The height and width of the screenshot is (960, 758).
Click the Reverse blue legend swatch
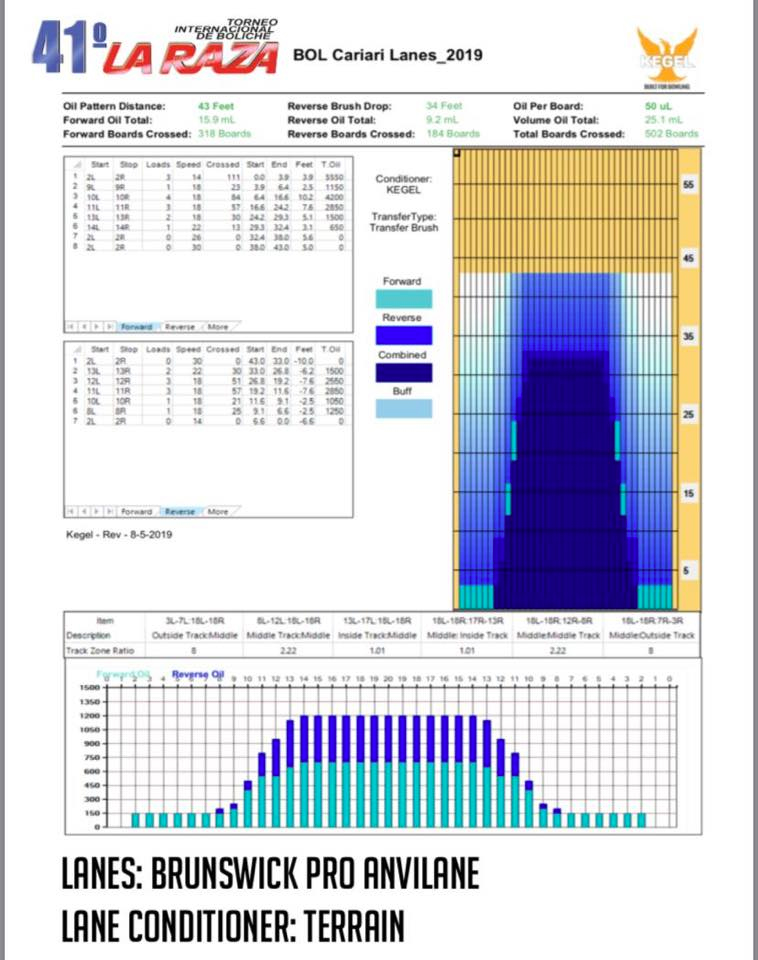click(x=403, y=336)
